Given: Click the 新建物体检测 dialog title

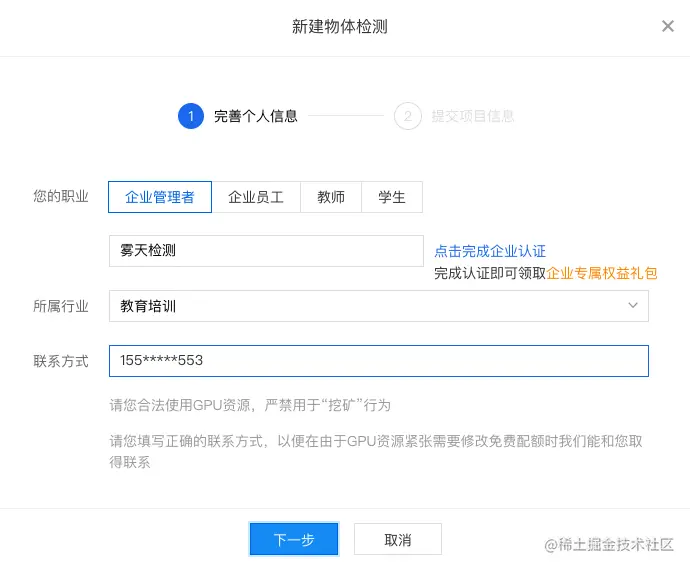Looking at the screenshot, I should (x=340, y=26).
